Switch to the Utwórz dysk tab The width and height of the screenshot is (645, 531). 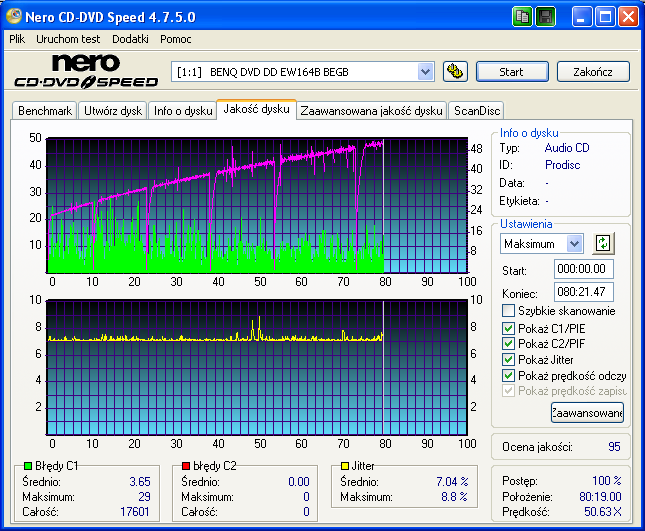[113, 111]
